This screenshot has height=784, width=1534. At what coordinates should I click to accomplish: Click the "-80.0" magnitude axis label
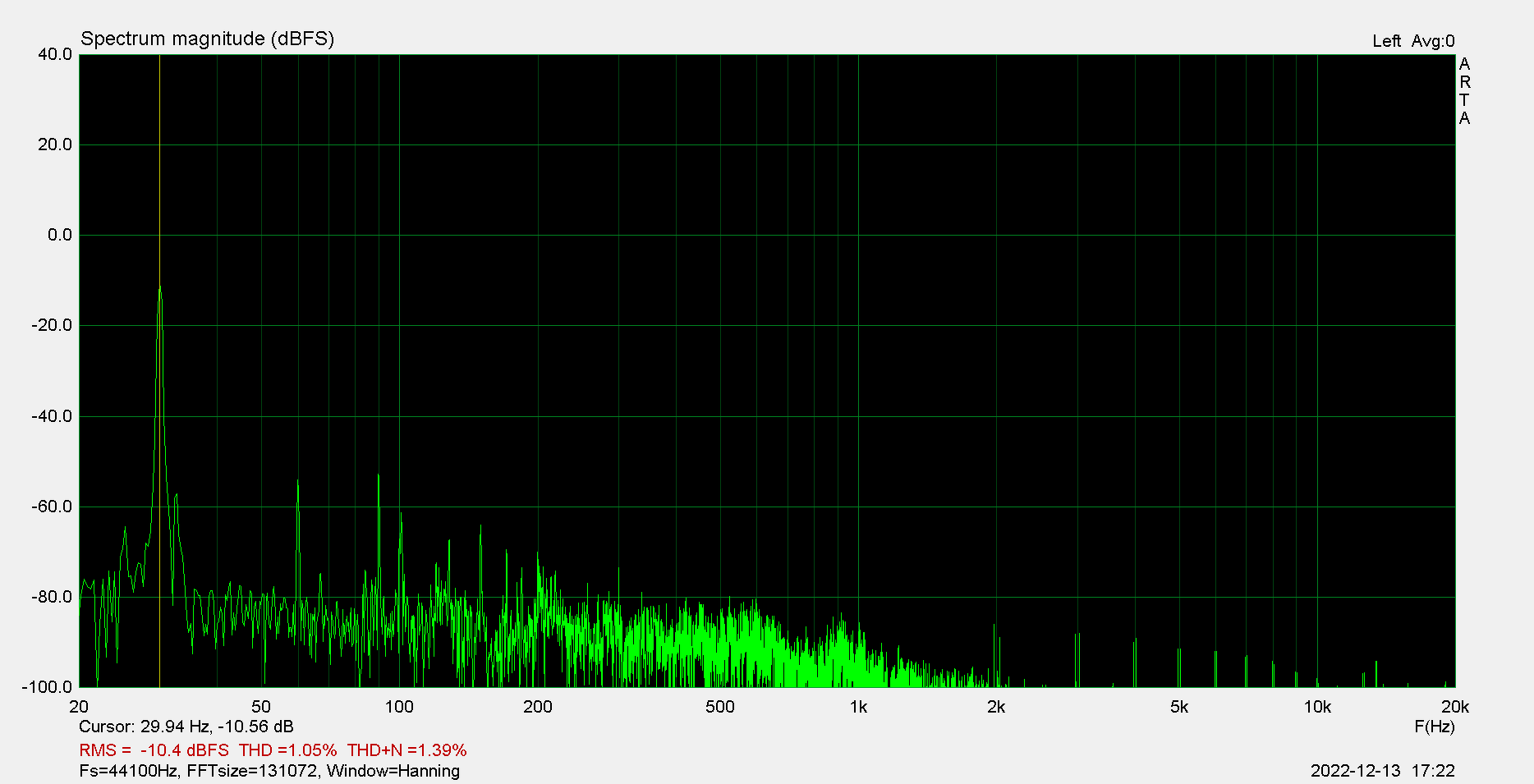click(x=52, y=597)
